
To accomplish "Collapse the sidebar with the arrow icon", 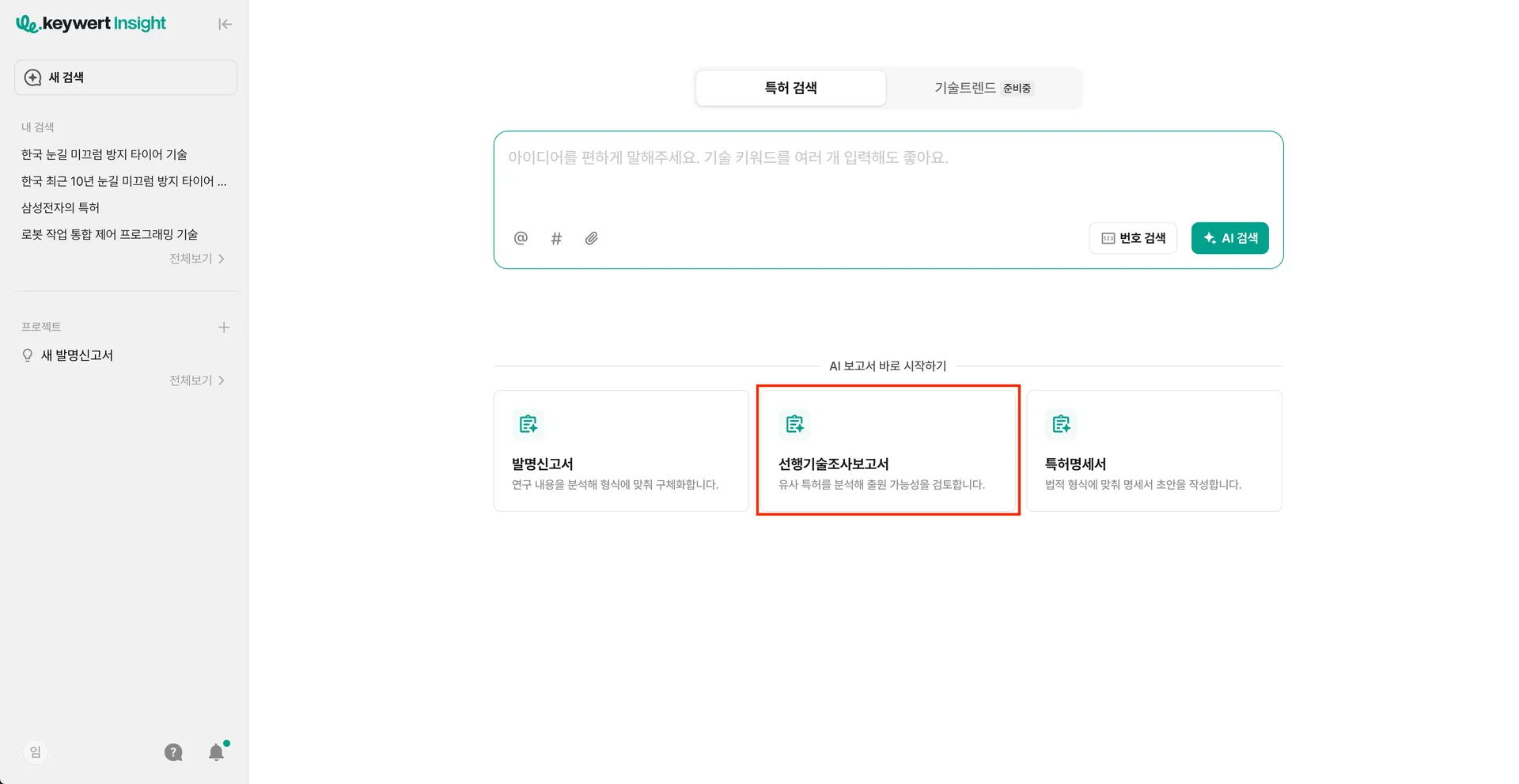I will (225, 25).
